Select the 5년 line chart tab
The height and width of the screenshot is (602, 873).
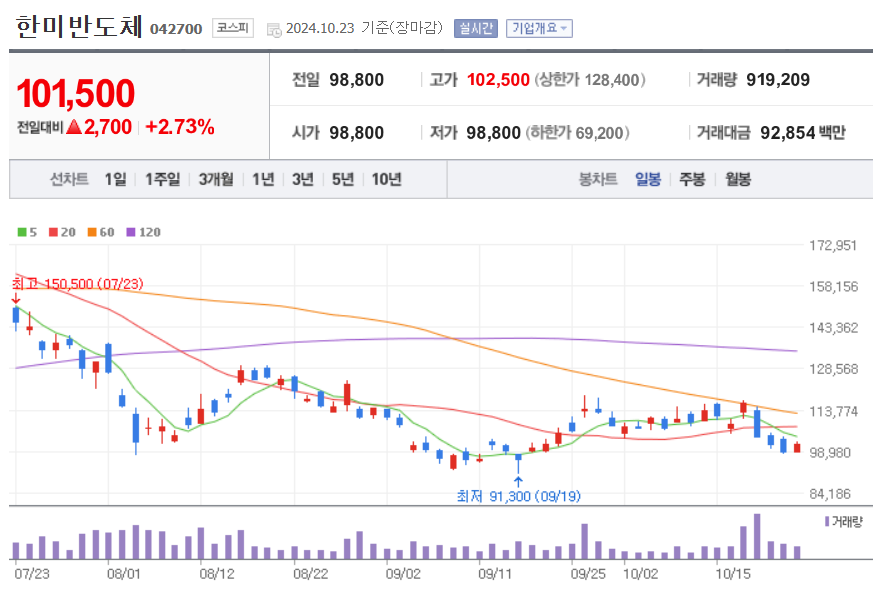pos(343,179)
